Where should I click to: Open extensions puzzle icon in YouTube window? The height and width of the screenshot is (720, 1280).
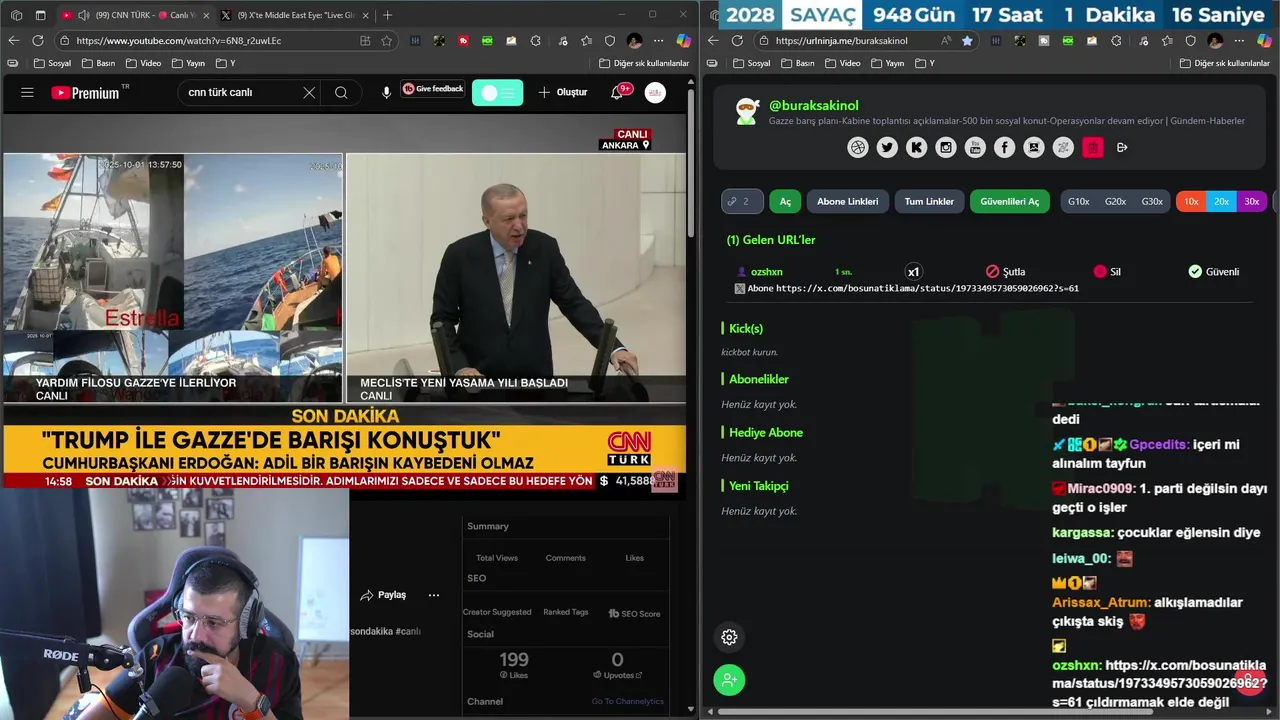(x=536, y=40)
